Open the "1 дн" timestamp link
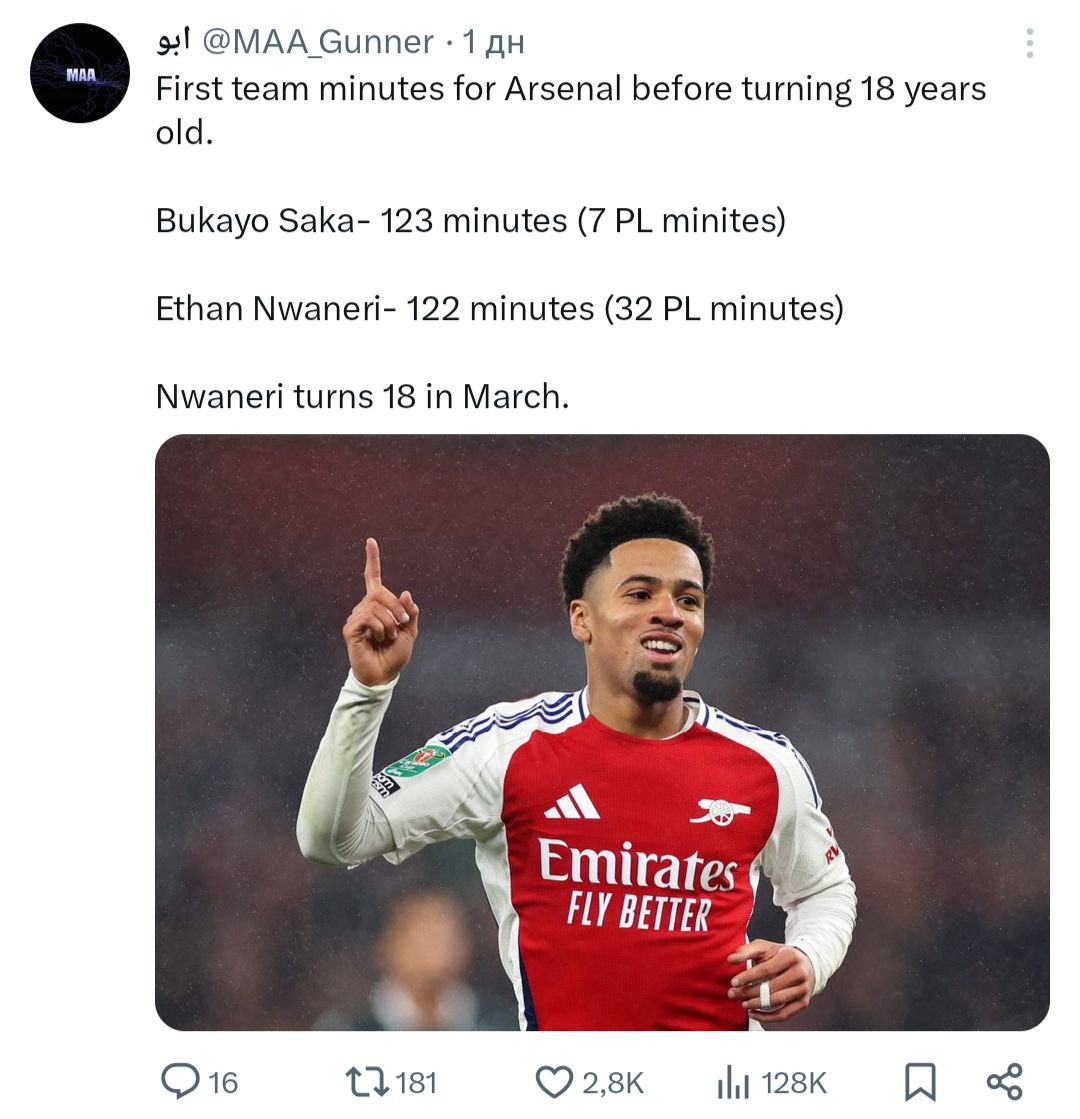This screenshot has width=1080, height=1119. click(494, 43)
